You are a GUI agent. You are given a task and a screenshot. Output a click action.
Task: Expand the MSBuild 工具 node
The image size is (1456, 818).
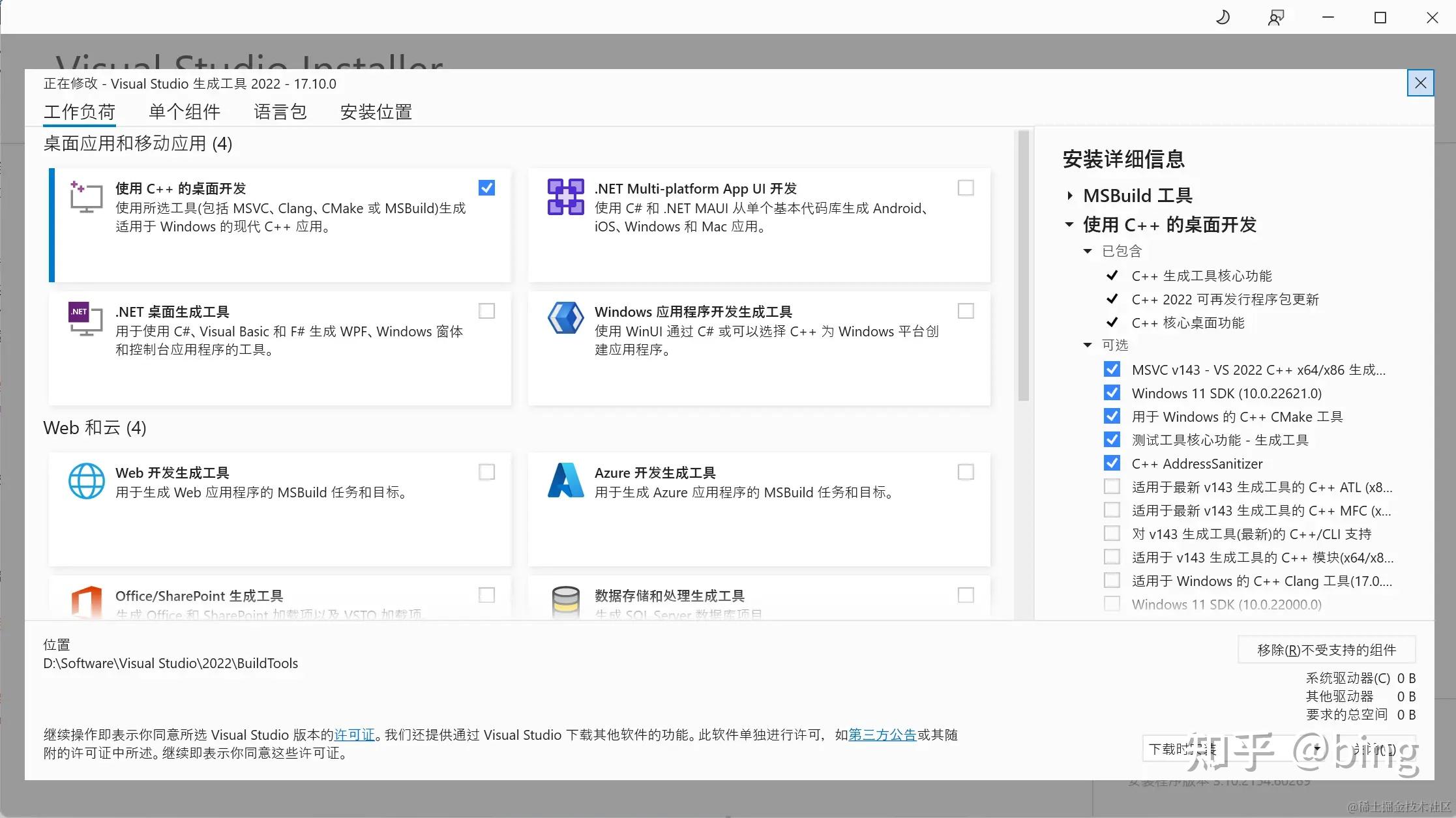pyautogui.click(x=1069, y=196)
